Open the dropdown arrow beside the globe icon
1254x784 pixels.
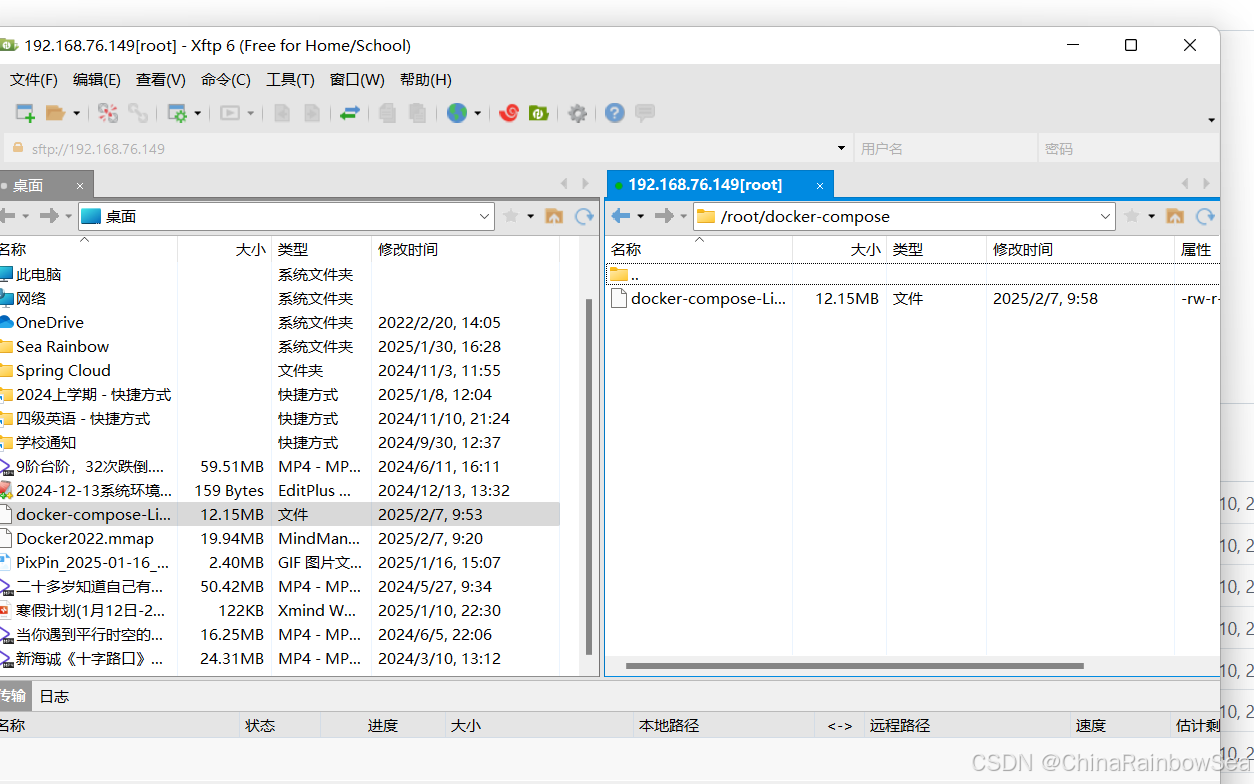click(x=475, y=113)
